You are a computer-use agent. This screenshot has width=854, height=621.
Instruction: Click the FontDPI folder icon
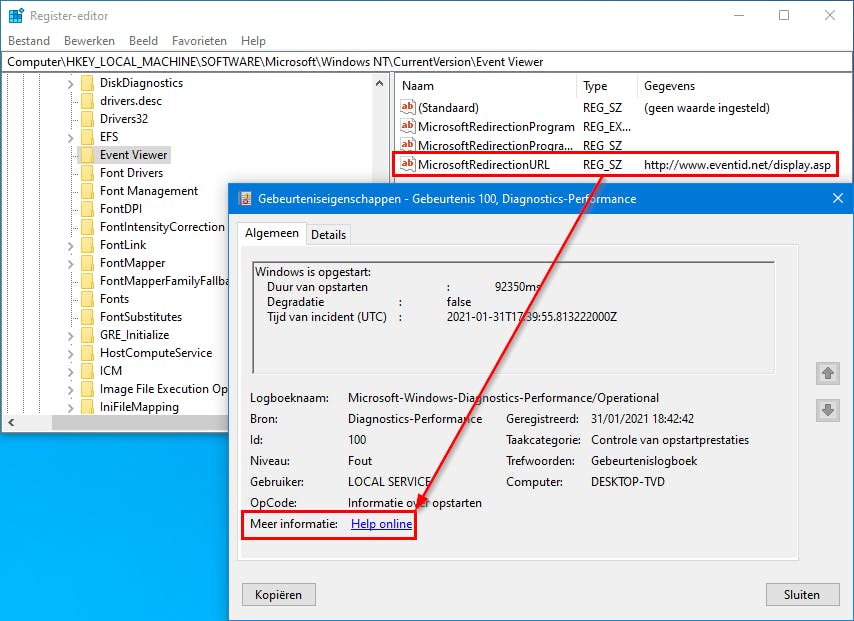click(x=87, y=209)
